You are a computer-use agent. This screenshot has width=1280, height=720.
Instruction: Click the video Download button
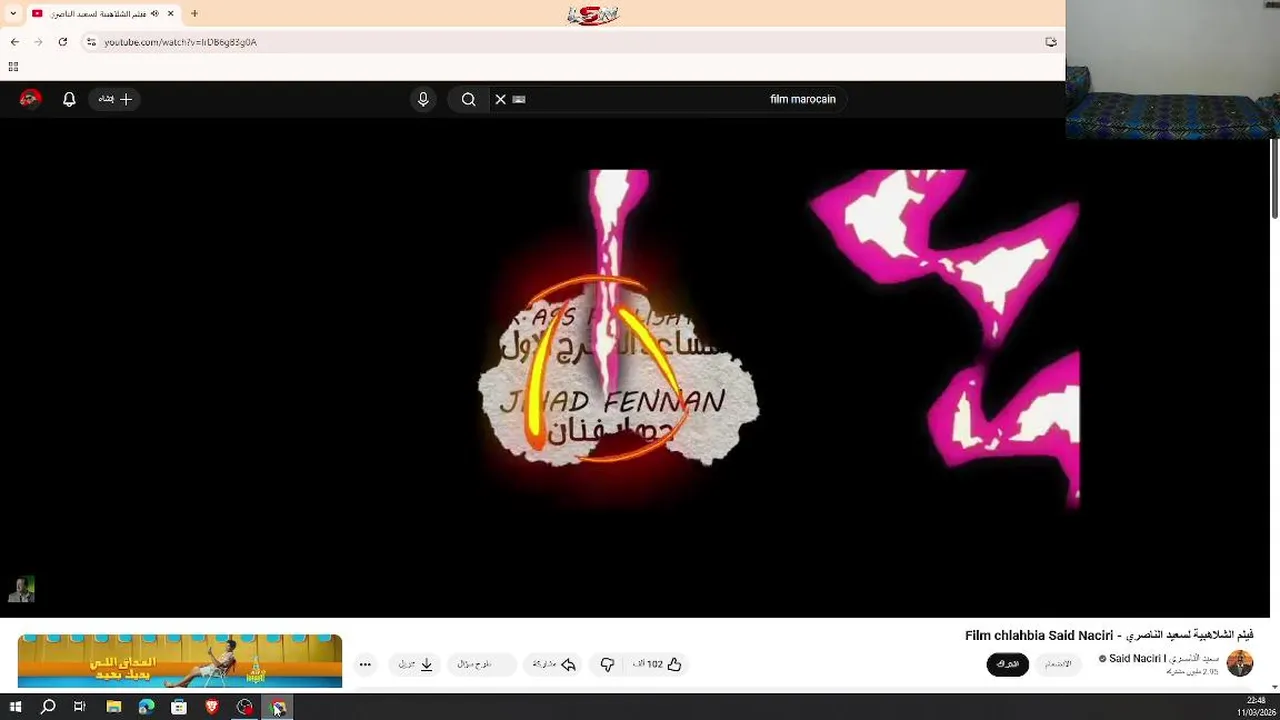coord(415,664)
